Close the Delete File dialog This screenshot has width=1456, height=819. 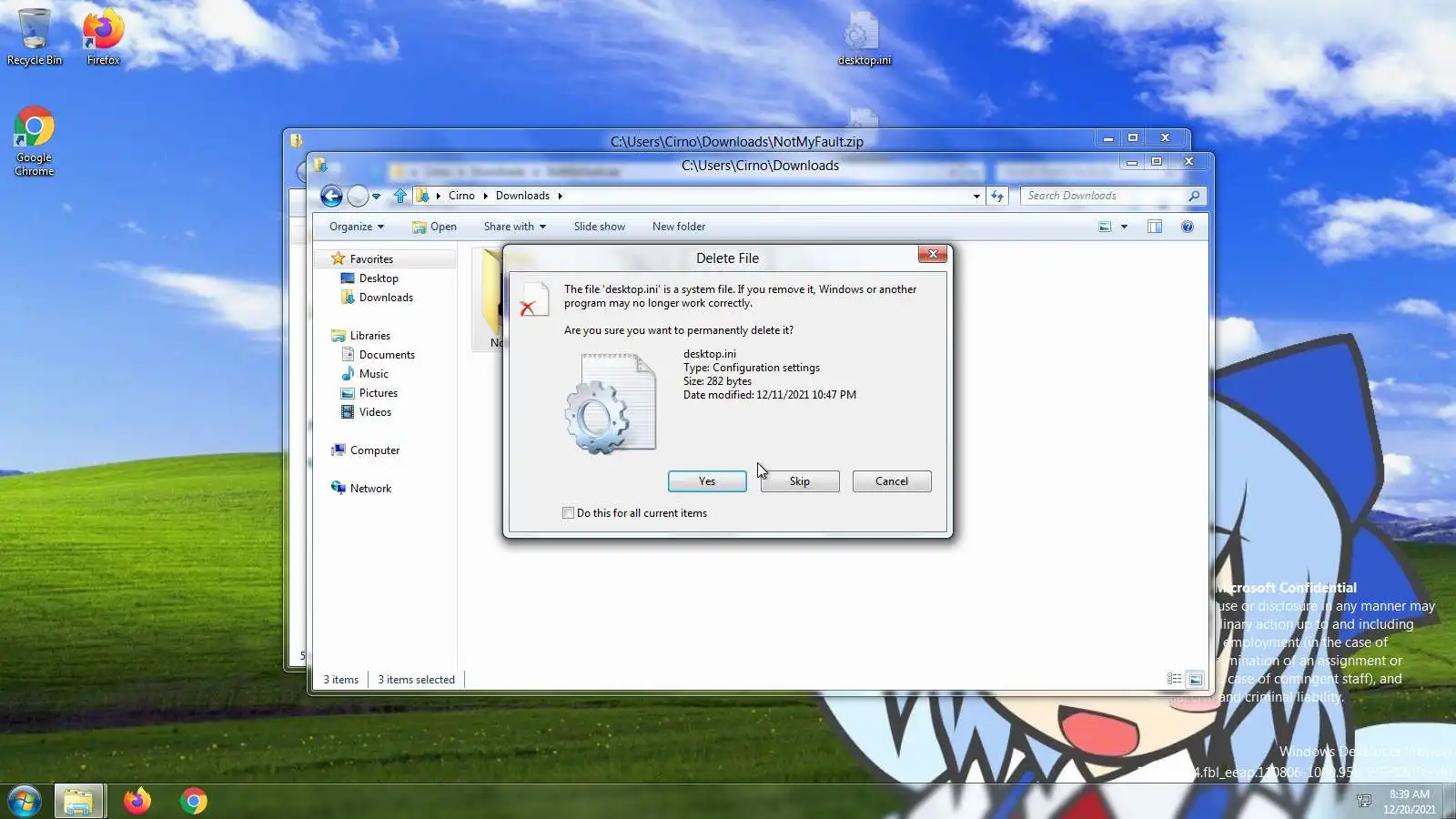coord(932,255)
